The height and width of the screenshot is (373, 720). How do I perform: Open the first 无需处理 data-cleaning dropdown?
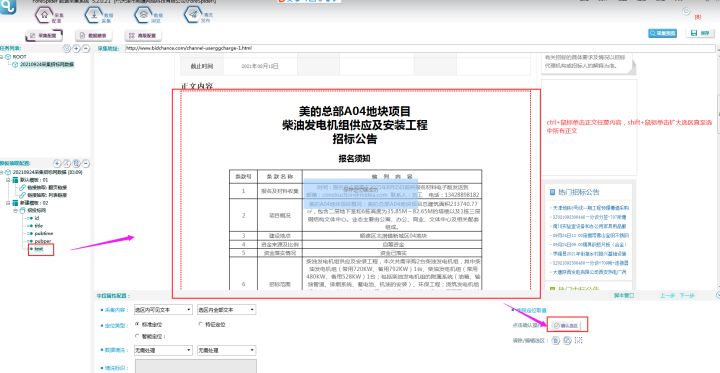tap(163, 350)
